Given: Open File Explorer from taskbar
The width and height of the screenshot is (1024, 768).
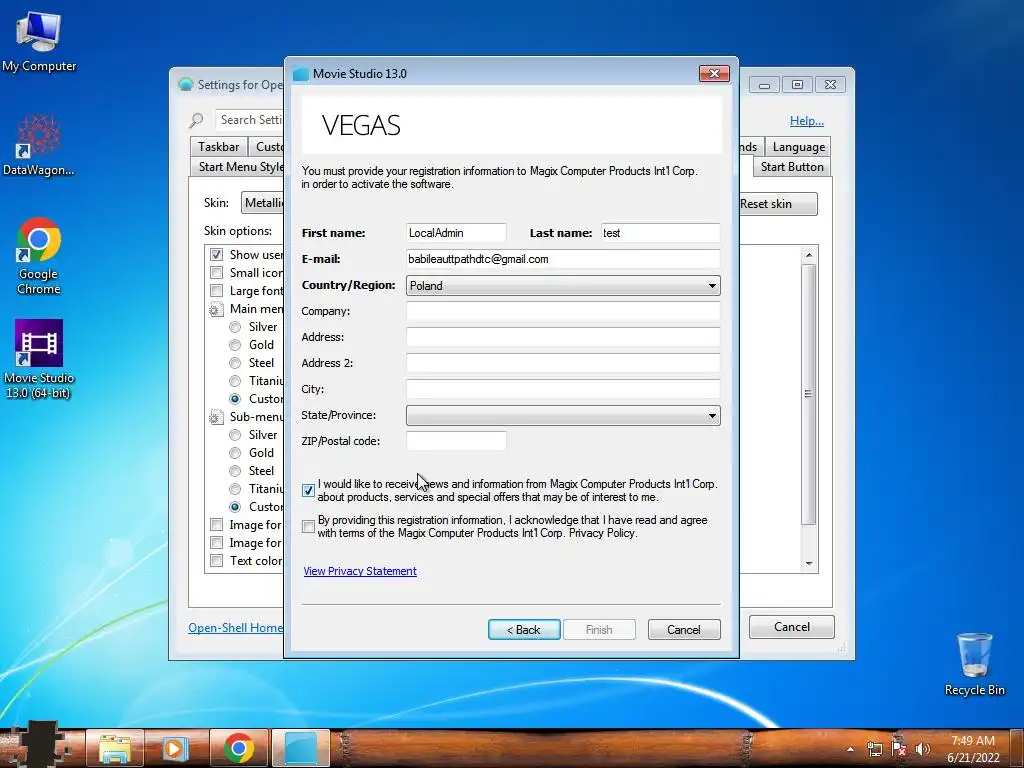Looking at the screenshot, I should tap(115, 747).
